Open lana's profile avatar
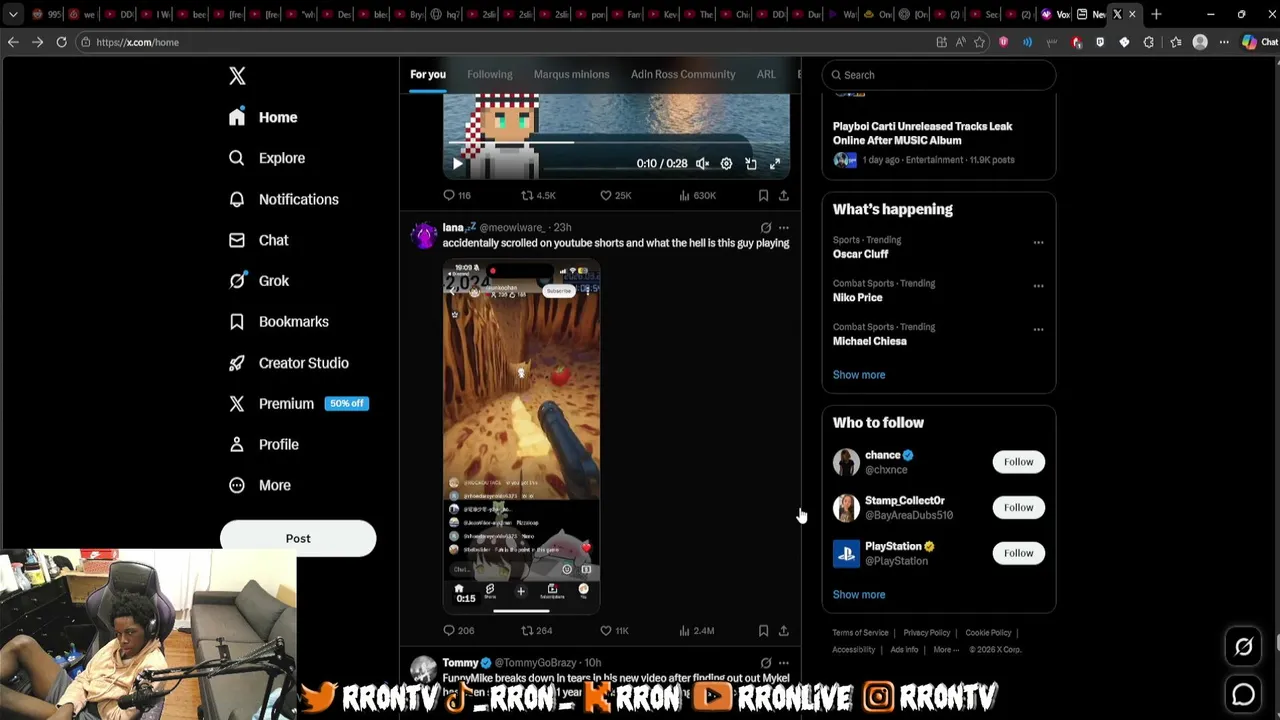 pos(424,235)
